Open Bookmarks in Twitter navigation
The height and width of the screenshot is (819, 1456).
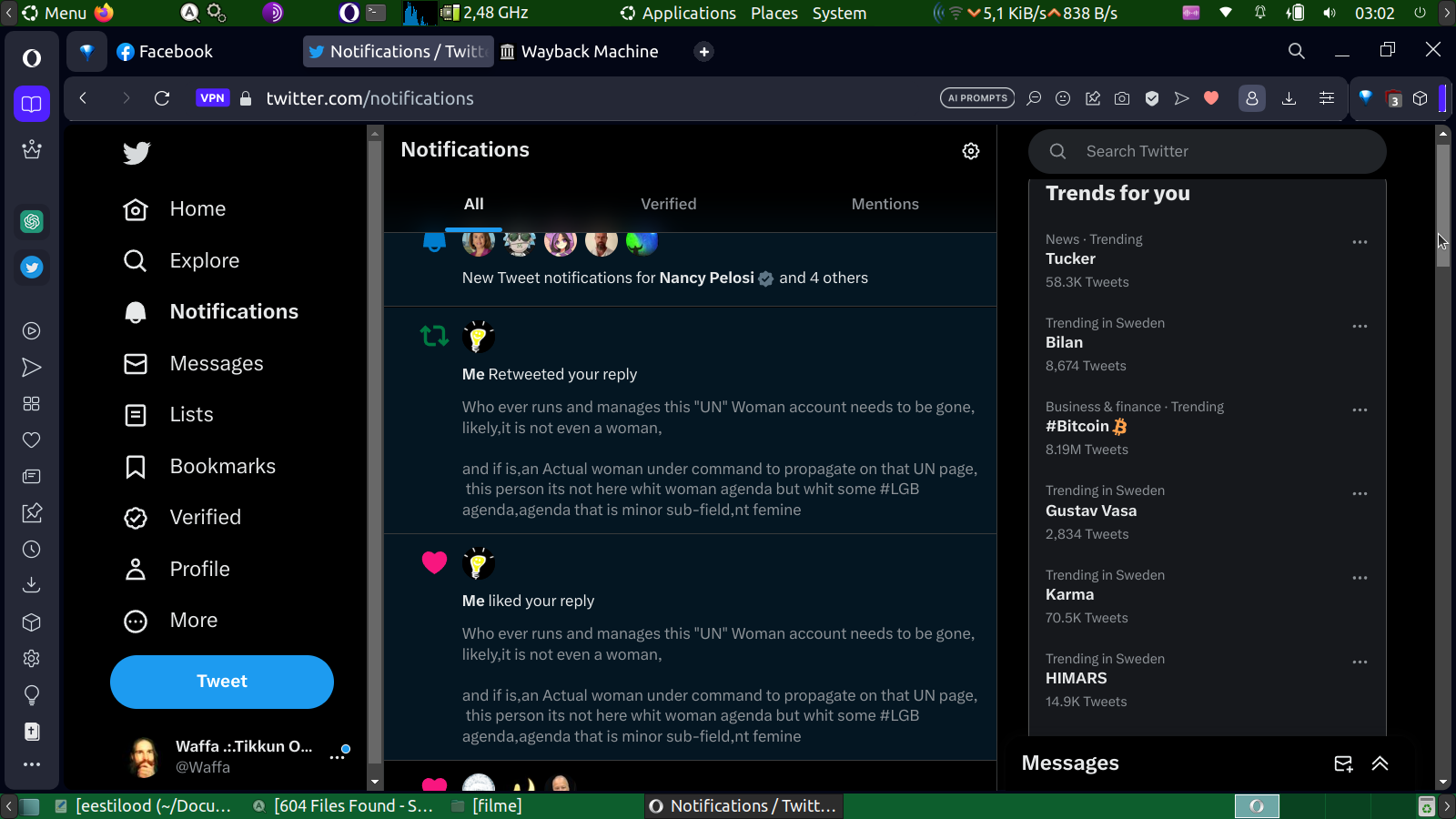[199, 467]
